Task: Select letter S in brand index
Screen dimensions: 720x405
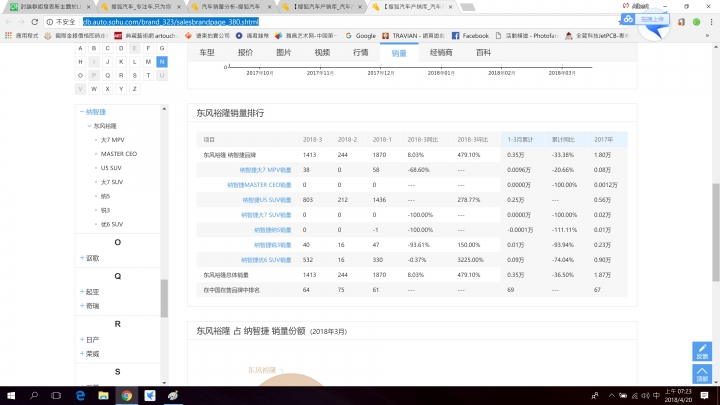Action: [x=135, y=75]
